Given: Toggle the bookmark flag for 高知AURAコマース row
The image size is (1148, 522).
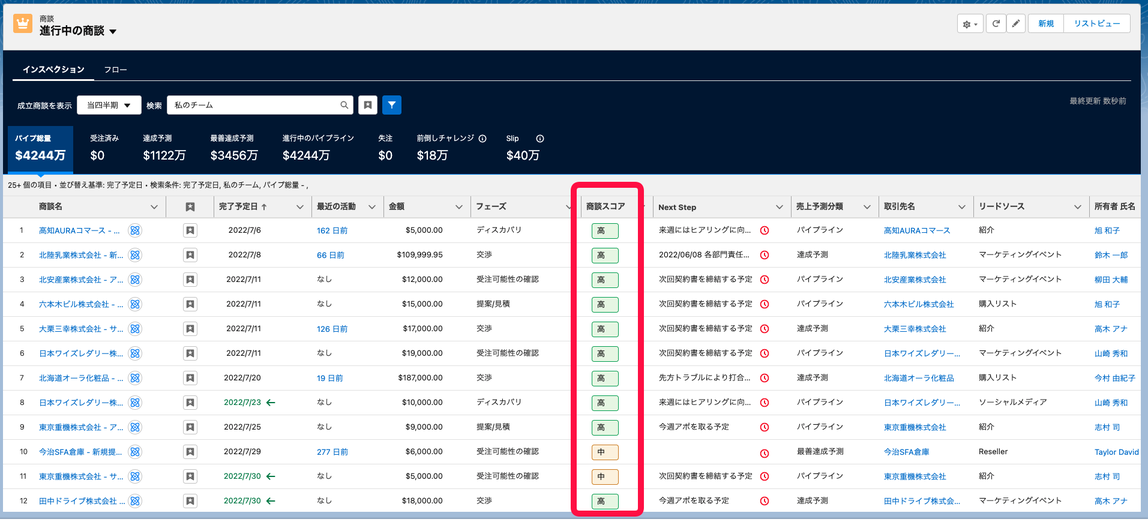Looking at the screenshot, I should [190, 231].
